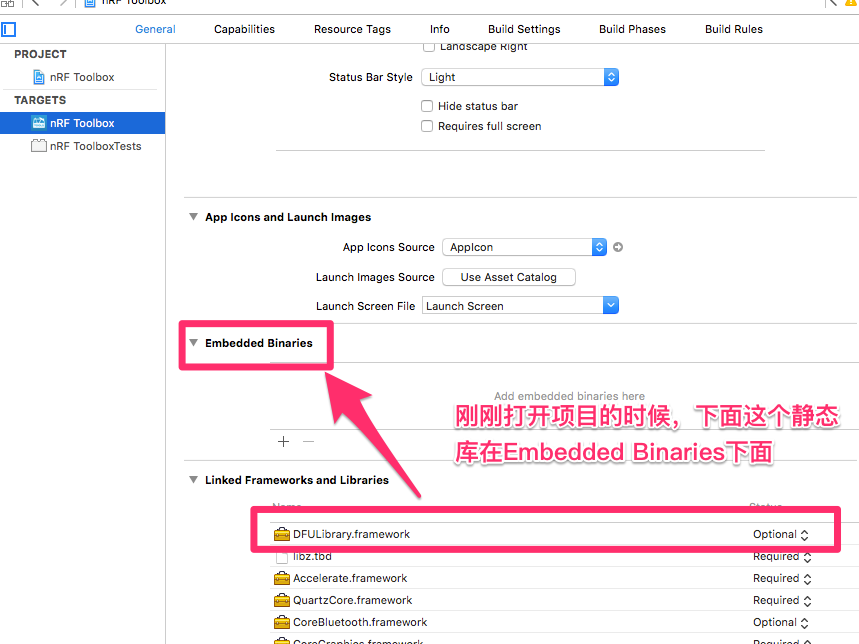
Task: Remove embedded binary with minus button
Action: 308,441
